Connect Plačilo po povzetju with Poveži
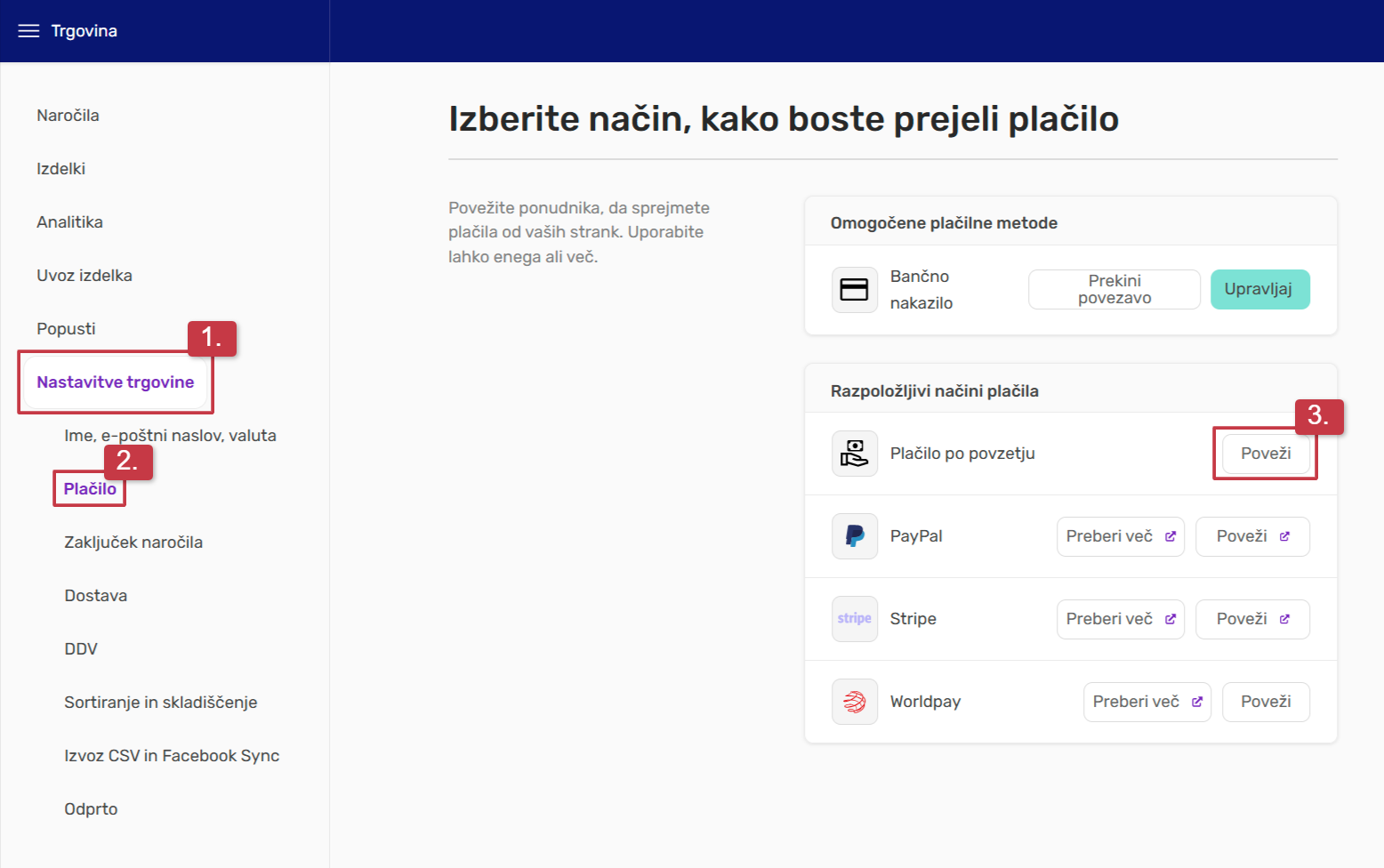Viewport: 1384px width, 868px height. click(x=1265, y=454)
